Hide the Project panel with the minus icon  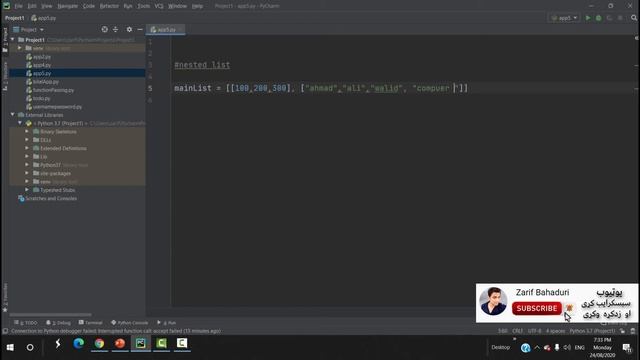(140, 29)
